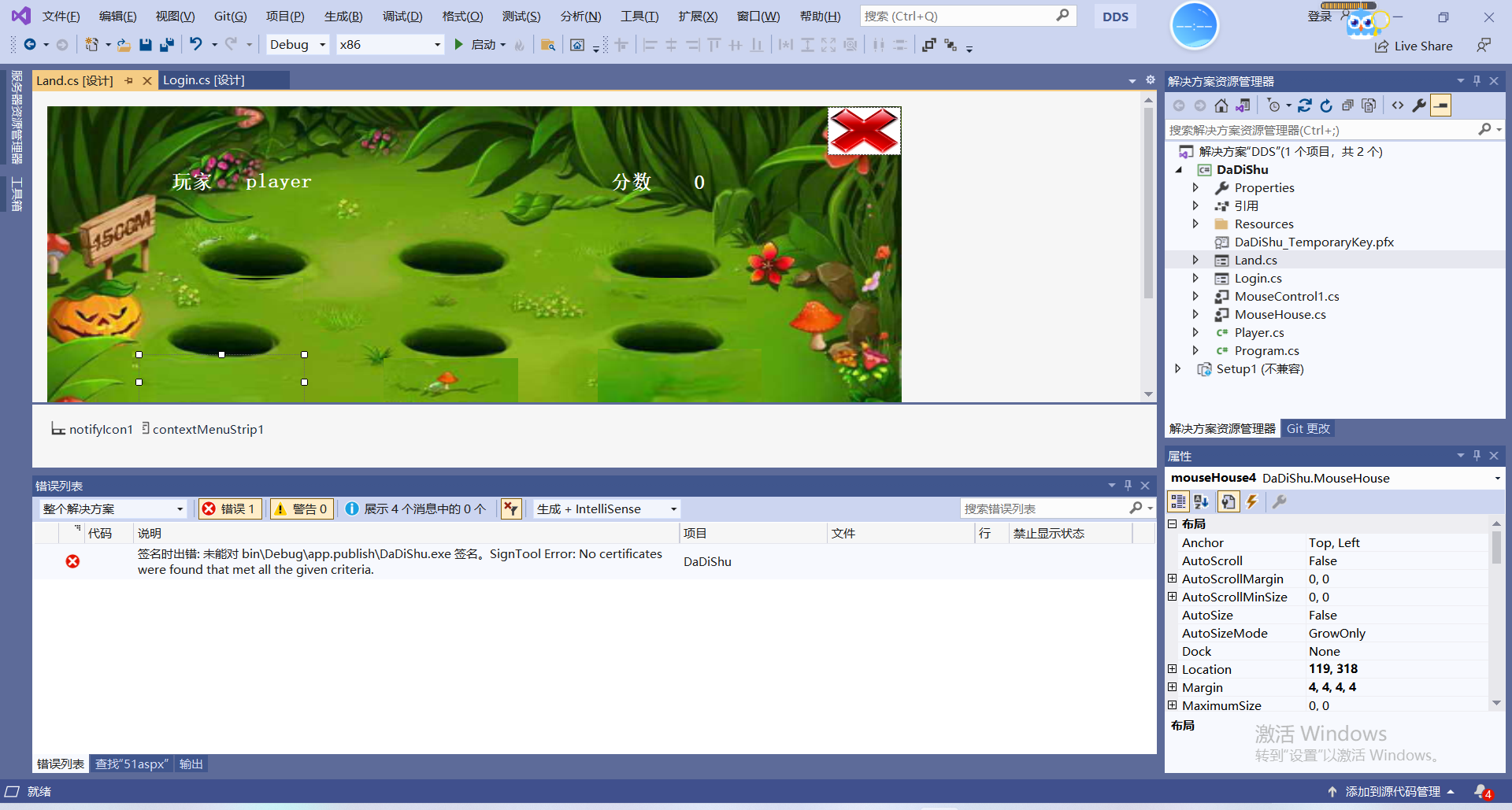Toggle Categorized view in Properties panel
The width and height of the screenshot is (1512, 810).
click(x=1179, y=501)
